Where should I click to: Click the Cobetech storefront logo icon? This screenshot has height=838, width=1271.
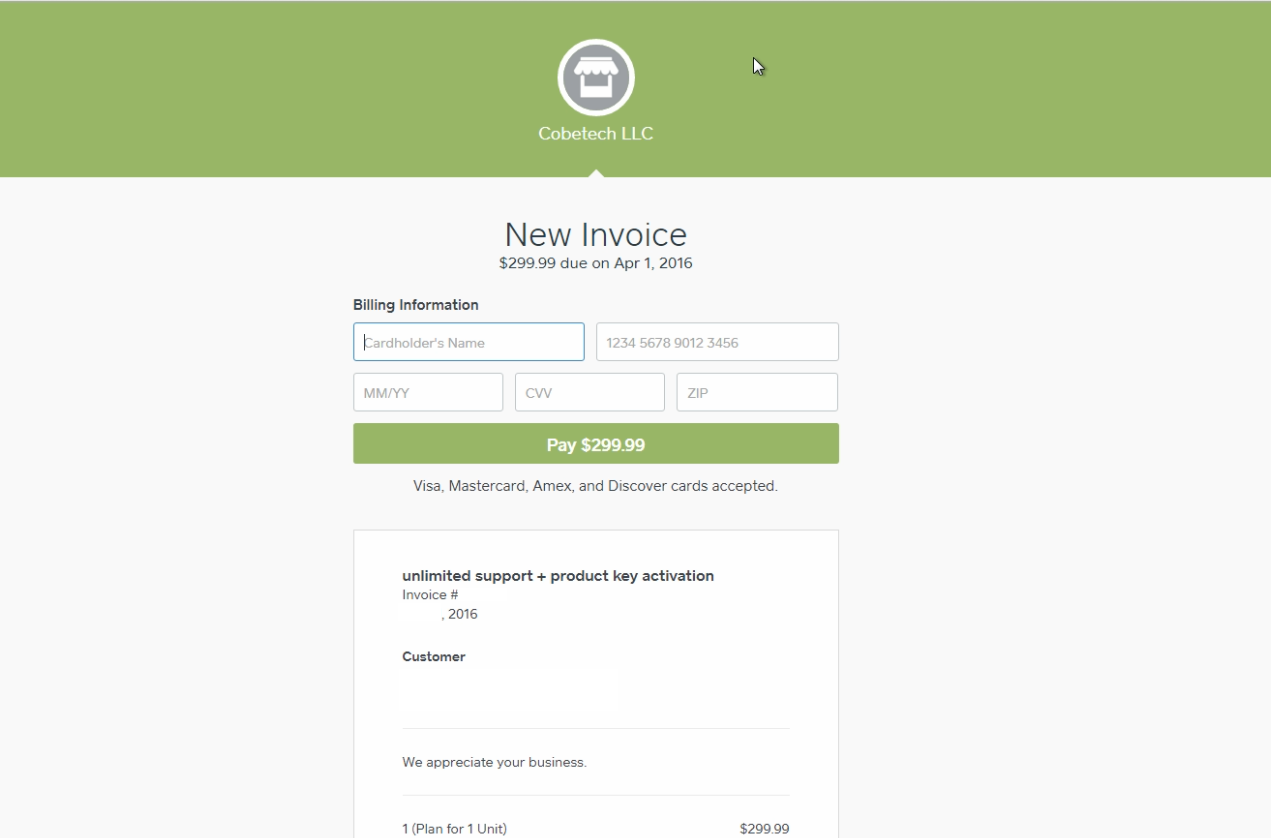[x=596, y=77]
